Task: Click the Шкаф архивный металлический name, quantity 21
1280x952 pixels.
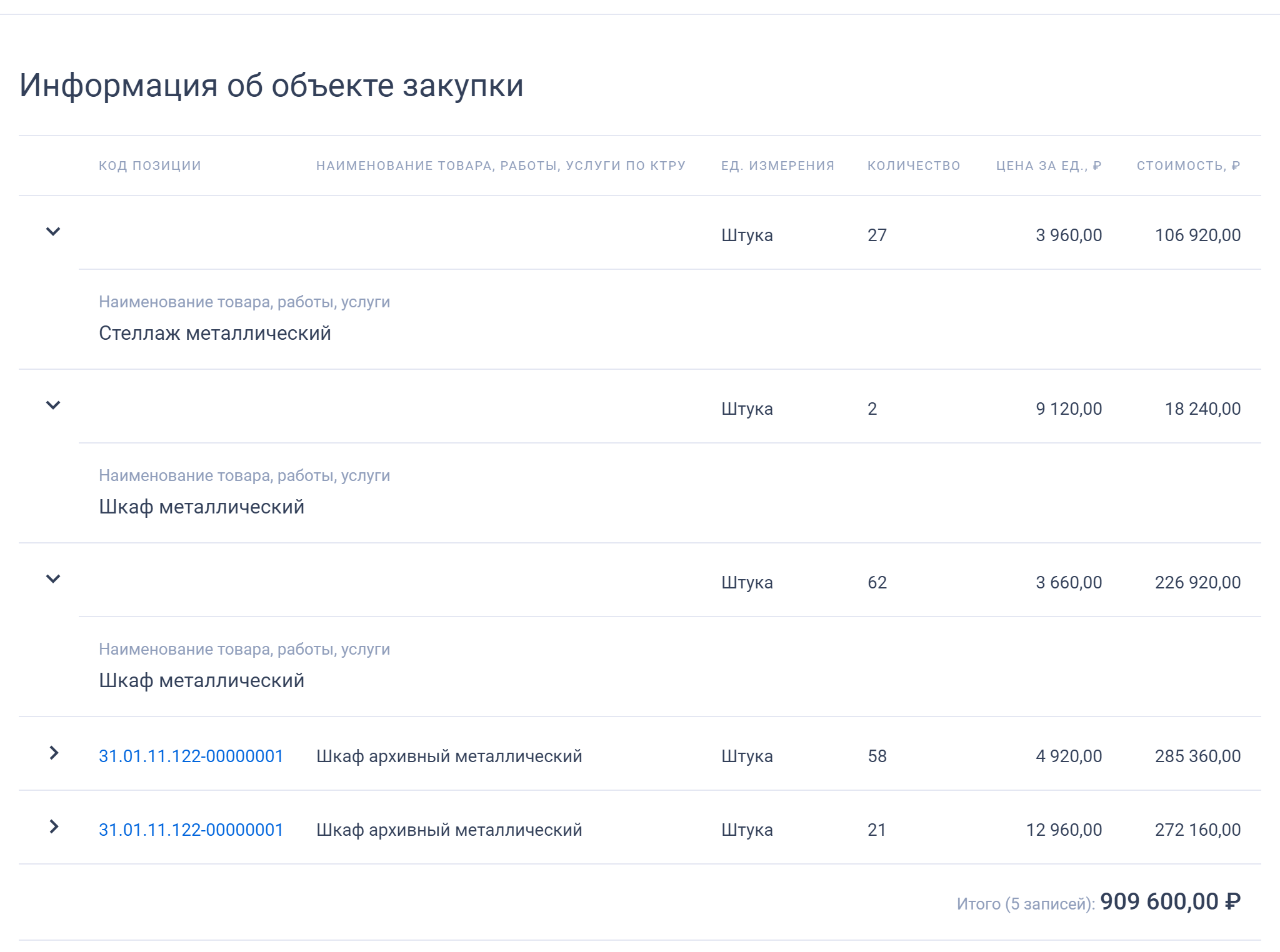Action: click(449, 830)
